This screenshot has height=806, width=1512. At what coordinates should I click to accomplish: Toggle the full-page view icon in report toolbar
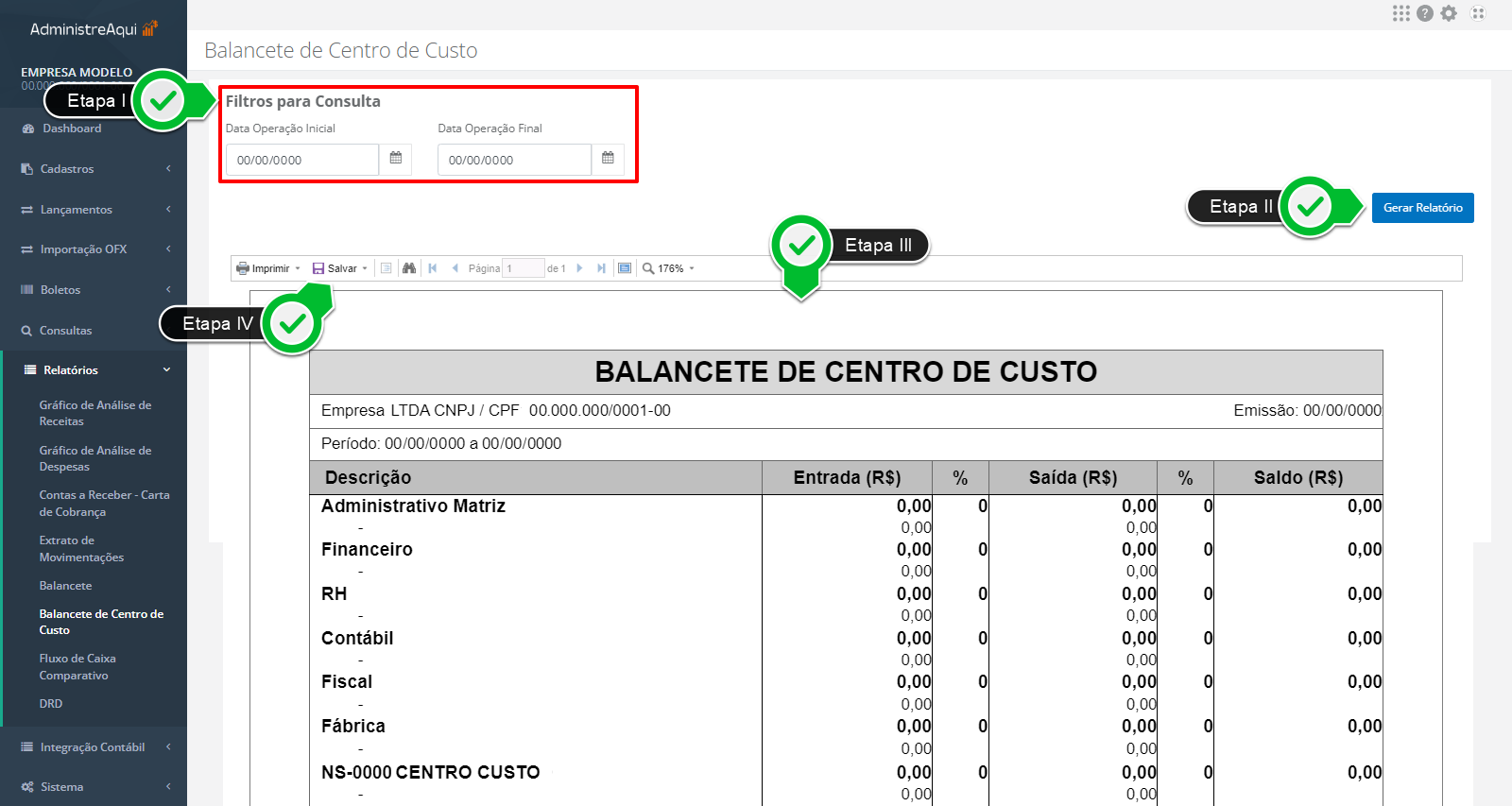625,268
